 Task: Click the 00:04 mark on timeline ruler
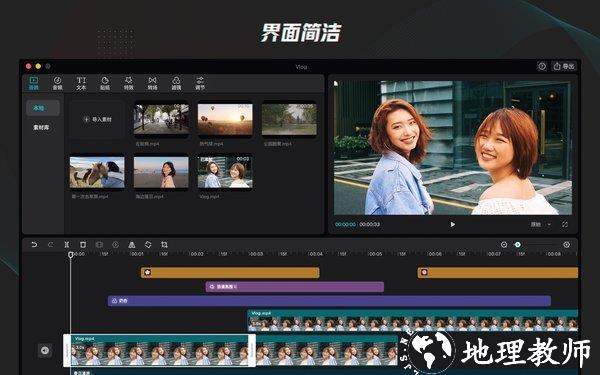pyautogui.click(x=315, y=254)
